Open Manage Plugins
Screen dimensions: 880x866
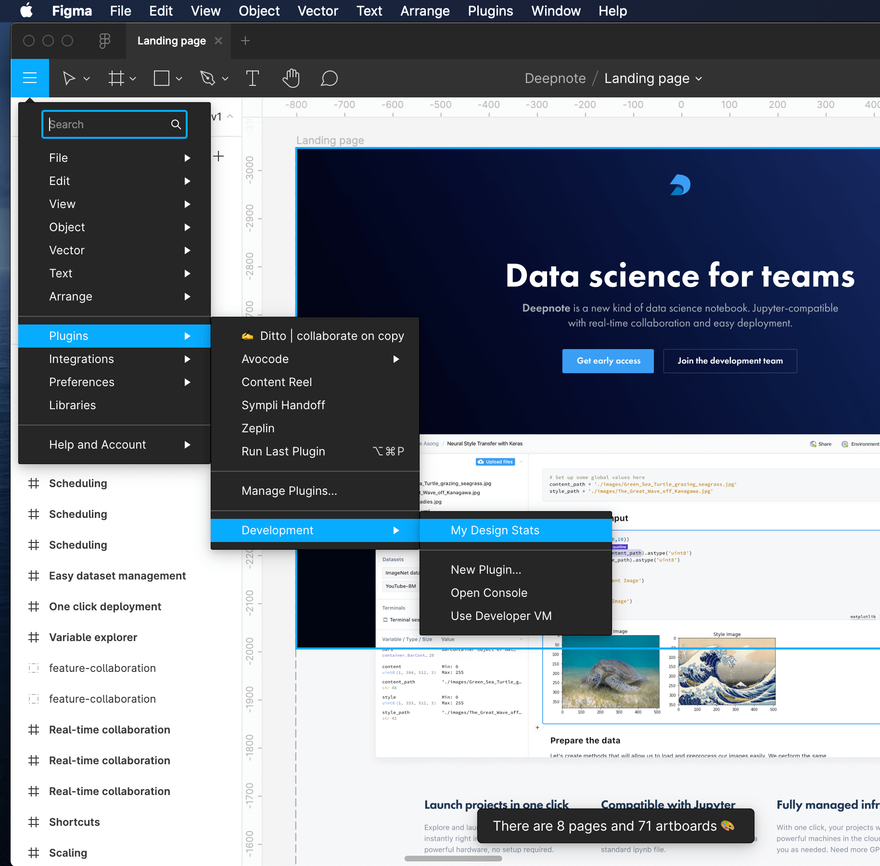coord(315,491)
